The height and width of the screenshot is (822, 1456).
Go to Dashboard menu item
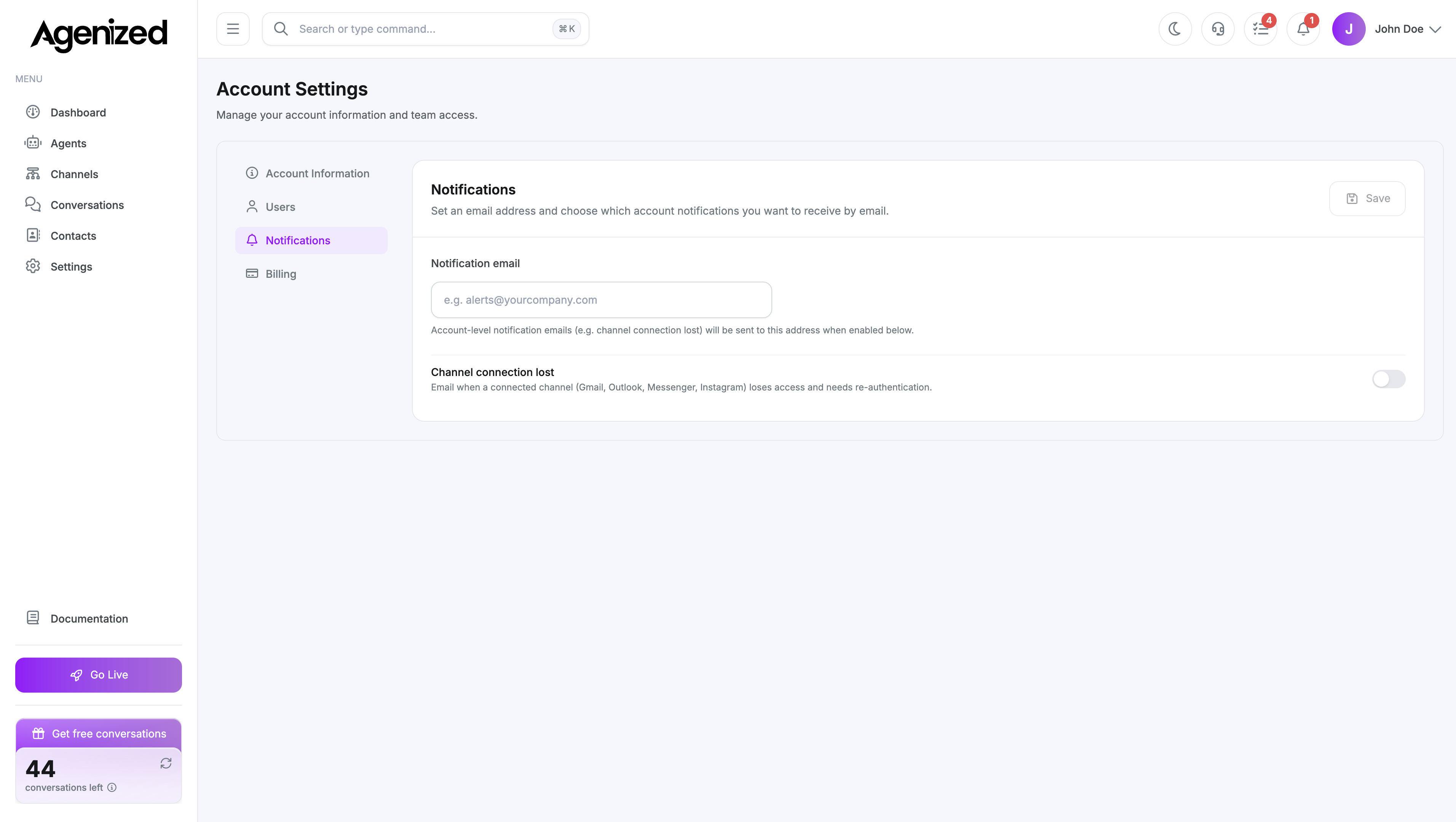[x=98, y=112]
